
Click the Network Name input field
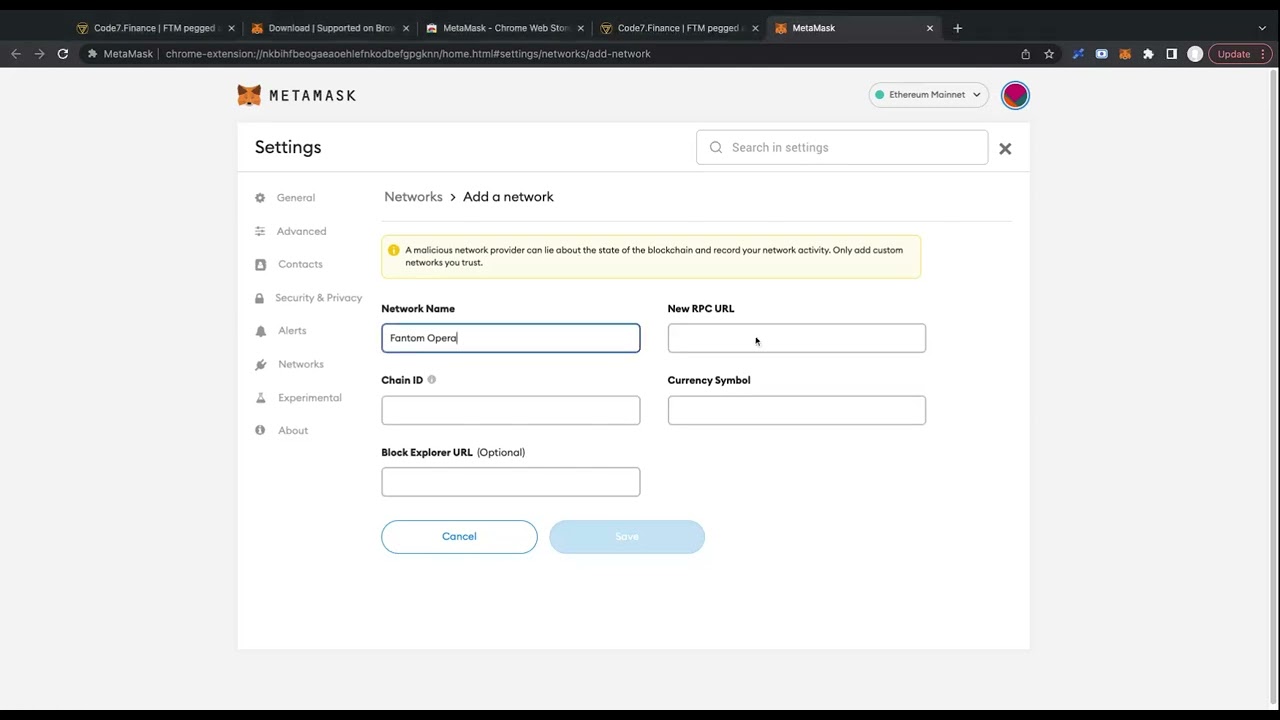coord(510,338)
